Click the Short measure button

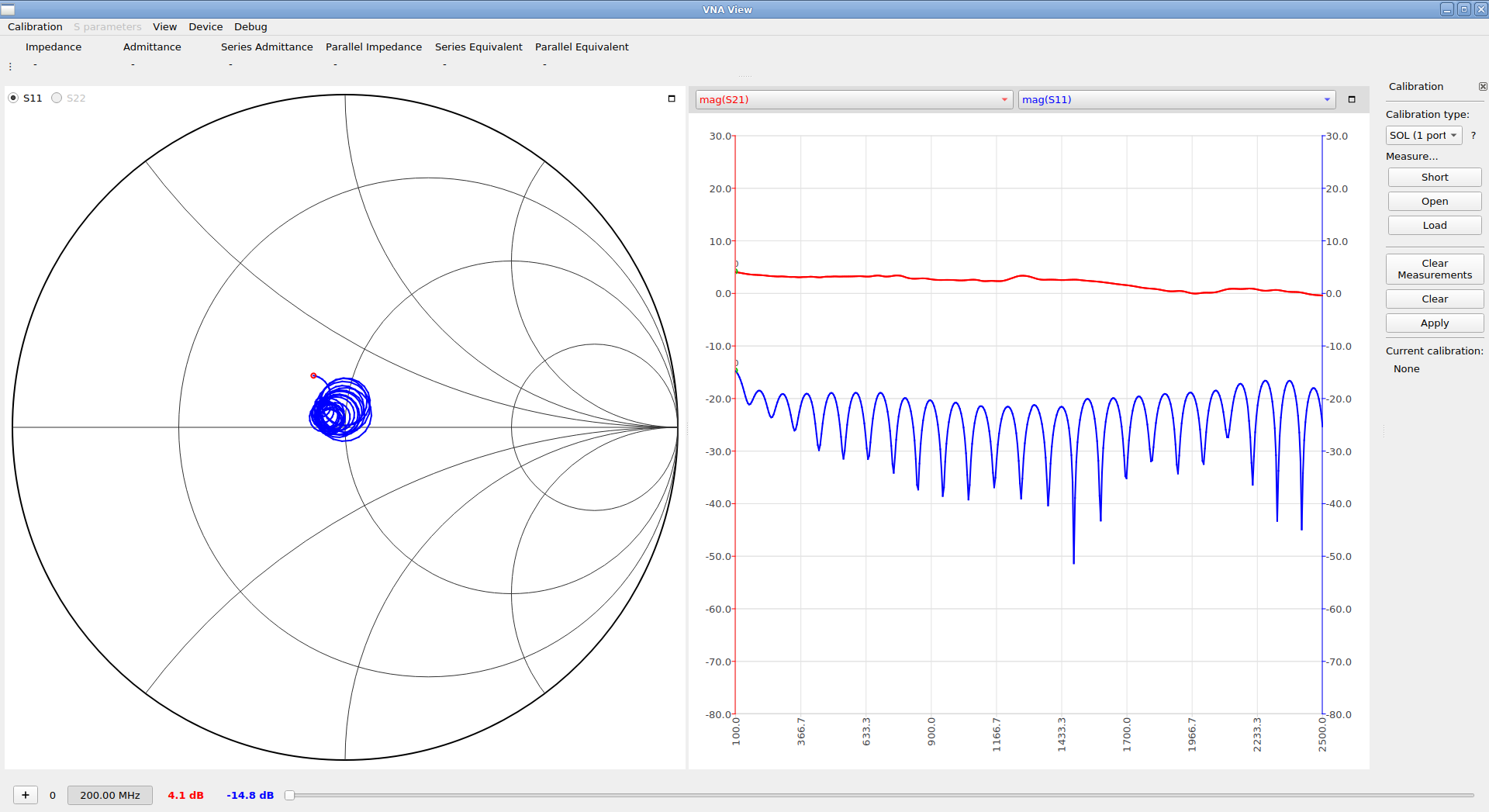1434,177
